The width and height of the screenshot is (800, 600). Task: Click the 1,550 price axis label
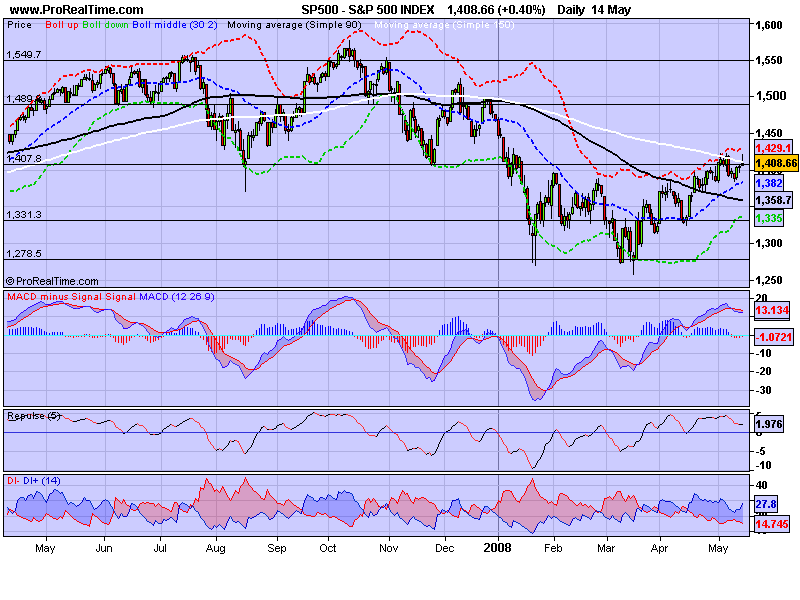click(769, 60)
